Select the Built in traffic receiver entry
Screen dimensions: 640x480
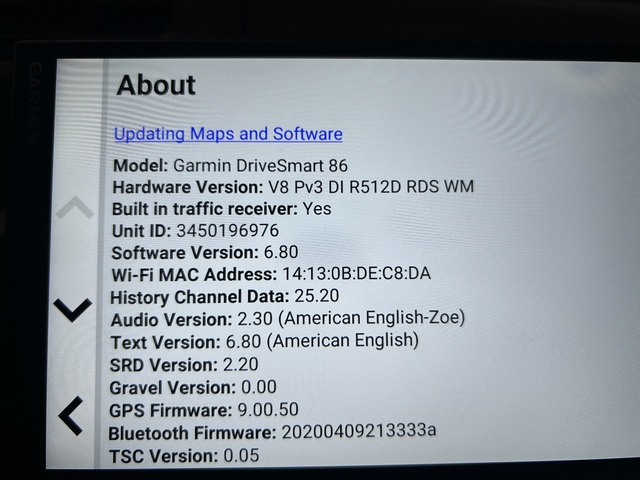(221, 209)
